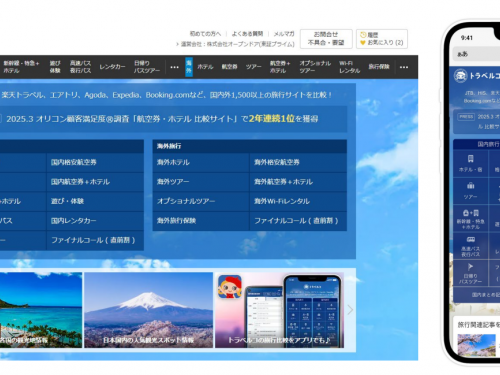Click the お問合せ 不具合・要望 button
Image resolution: width=500 pixels, height=375 pixels.
[x=326, y=39]
